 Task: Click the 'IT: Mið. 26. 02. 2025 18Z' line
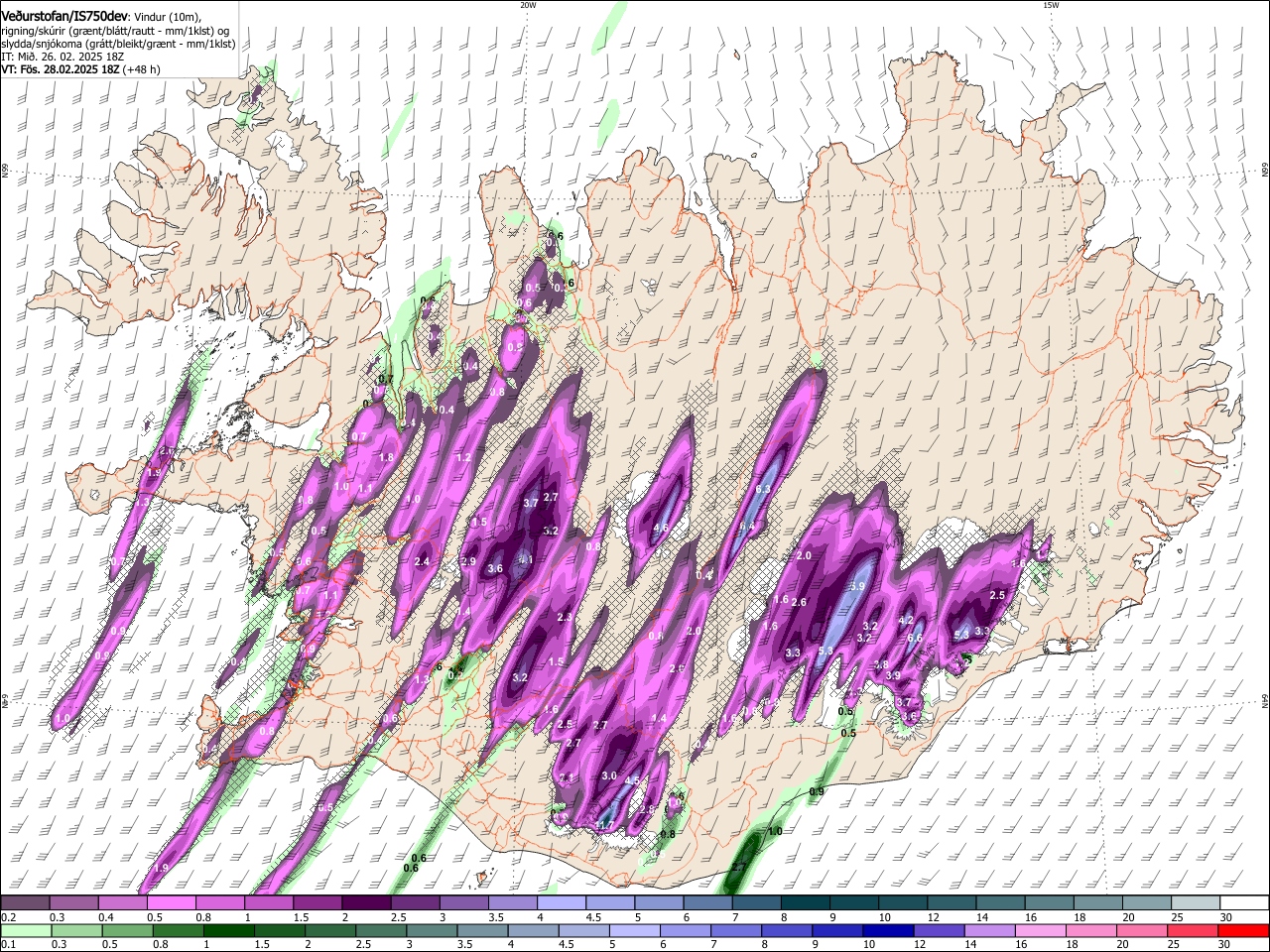click(x=63, y=58)
